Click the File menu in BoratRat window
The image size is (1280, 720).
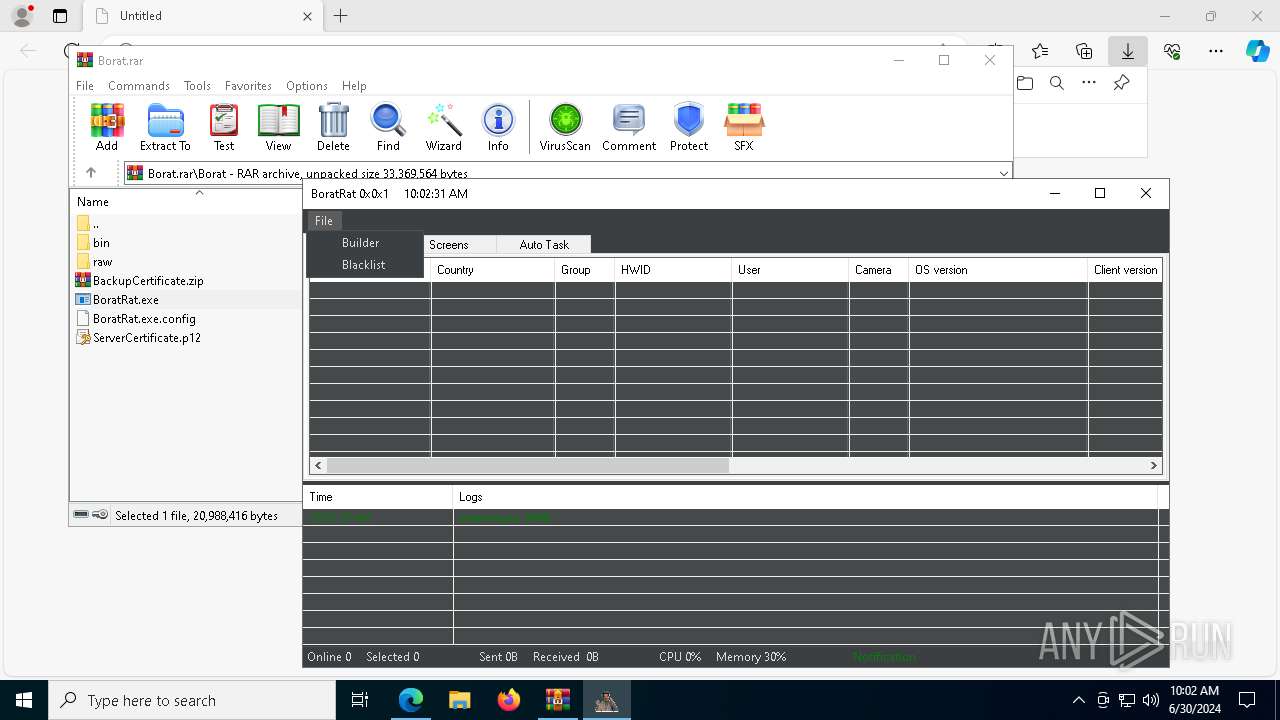pyautogui.click(x=324, y=221)
